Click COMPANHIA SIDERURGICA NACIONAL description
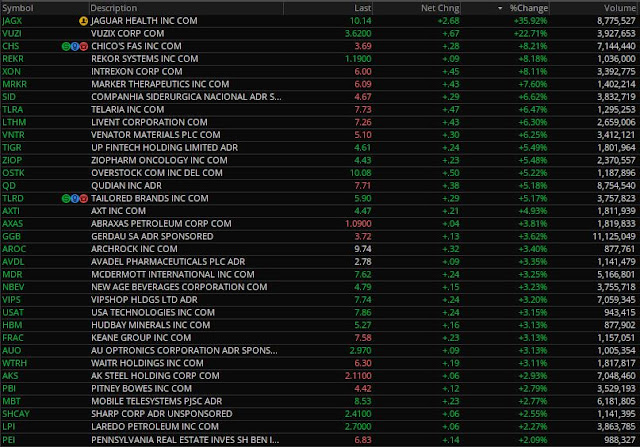 (x=186, y=97)
